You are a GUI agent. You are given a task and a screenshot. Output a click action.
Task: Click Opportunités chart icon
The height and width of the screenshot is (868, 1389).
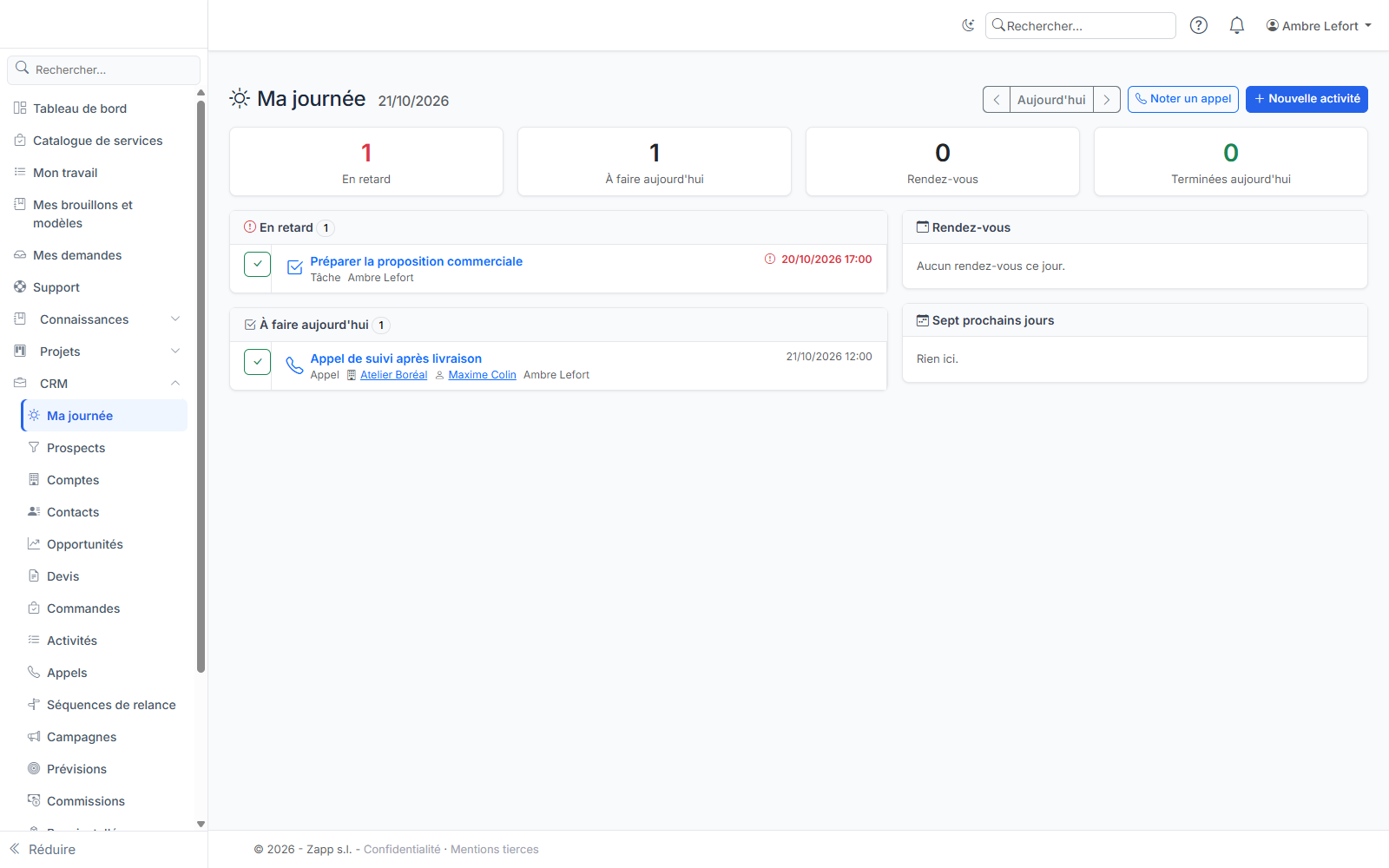[x=34, y=543]
